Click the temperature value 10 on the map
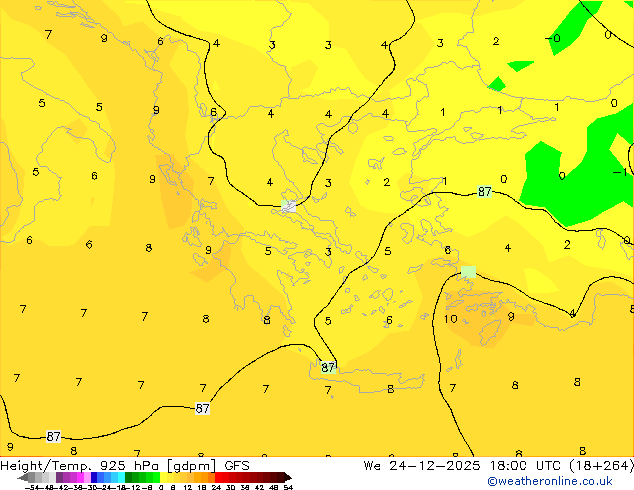This screenshot has height=490, width=634. (x=450, y=319)
